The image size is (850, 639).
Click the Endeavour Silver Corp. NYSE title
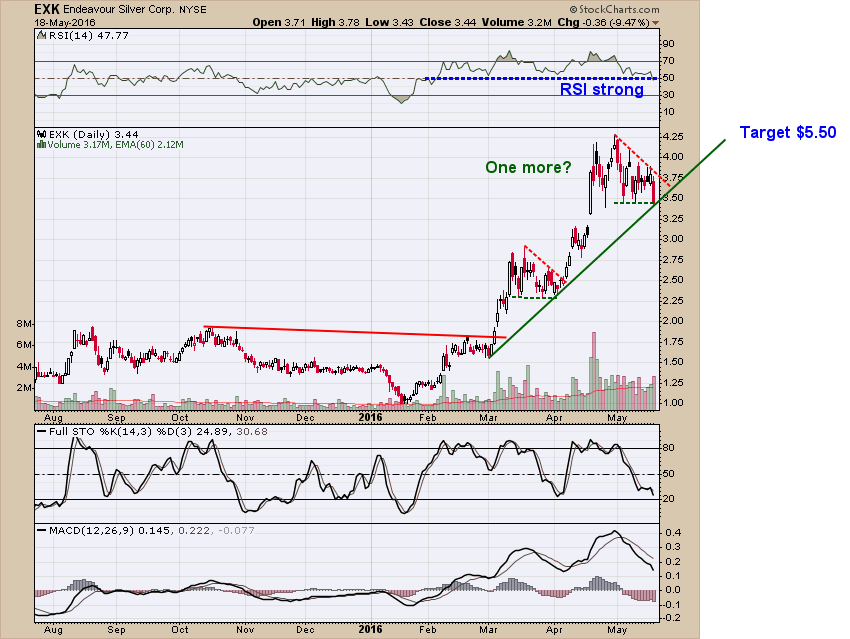pyautogui.click(x=135, y=10)
